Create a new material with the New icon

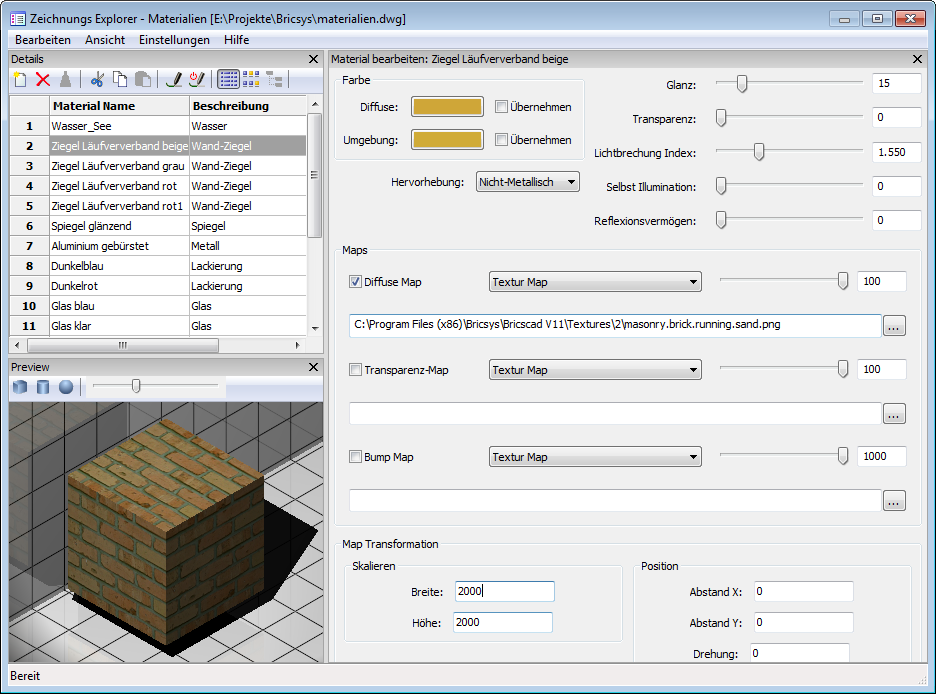coord(20,79)
